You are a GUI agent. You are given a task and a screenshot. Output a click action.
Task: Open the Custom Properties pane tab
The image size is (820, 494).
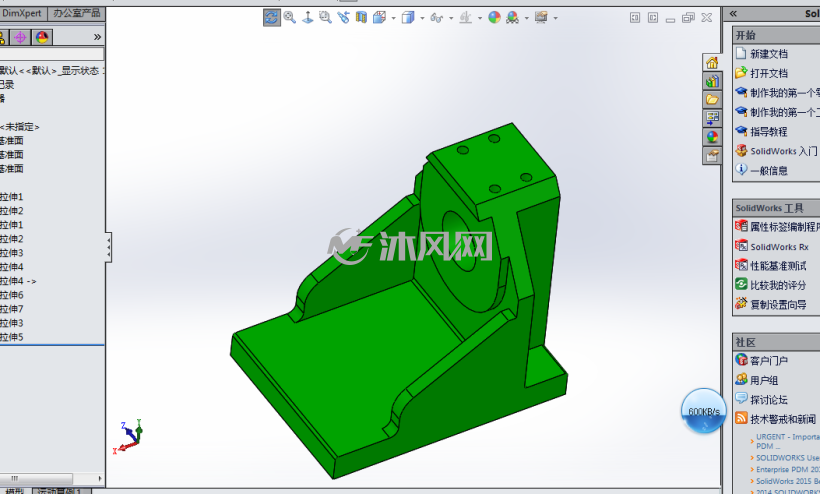[x=712, y=156]
